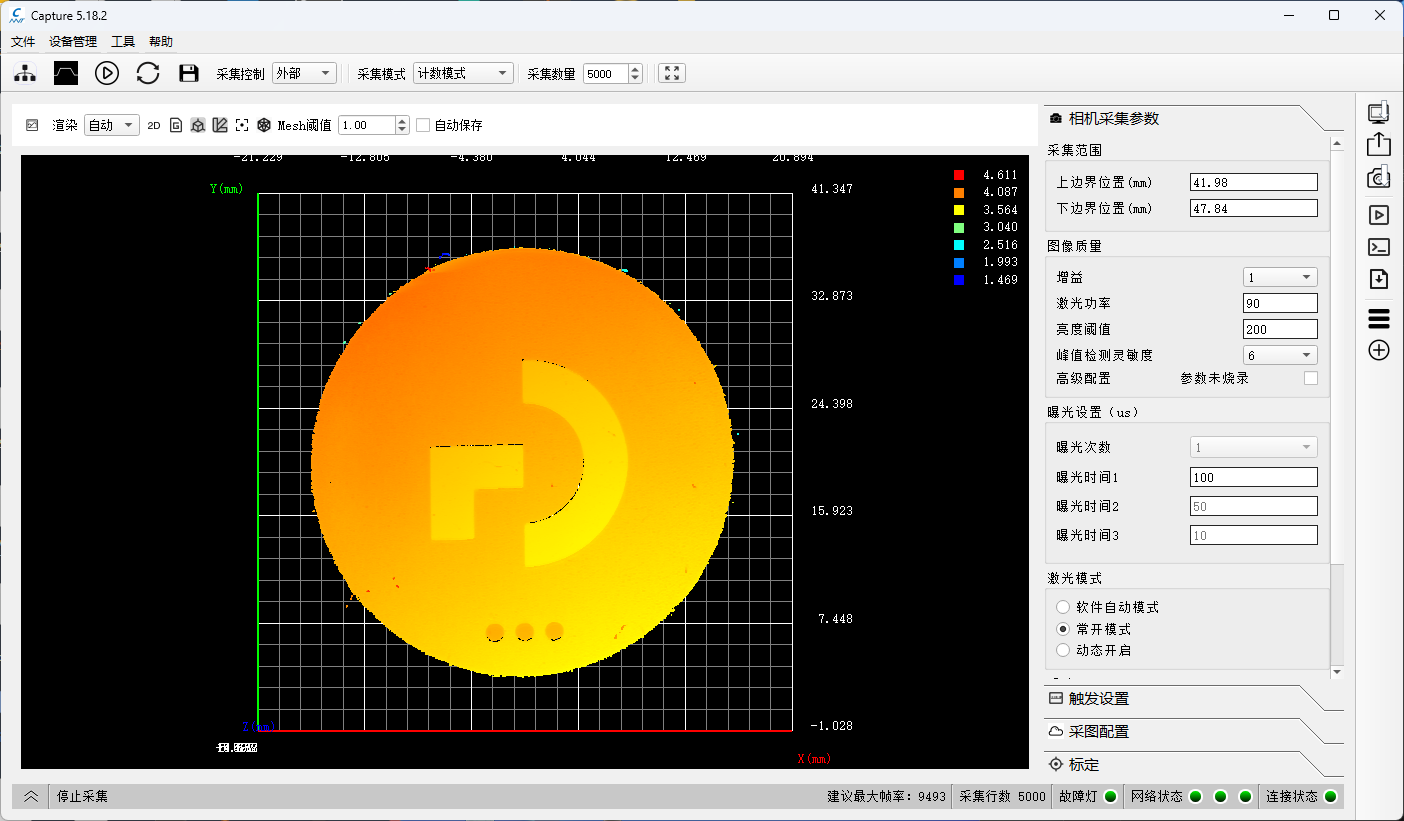1404x821 pixels.
Task: Open the 工具 menu
Action: click(123, 41)
